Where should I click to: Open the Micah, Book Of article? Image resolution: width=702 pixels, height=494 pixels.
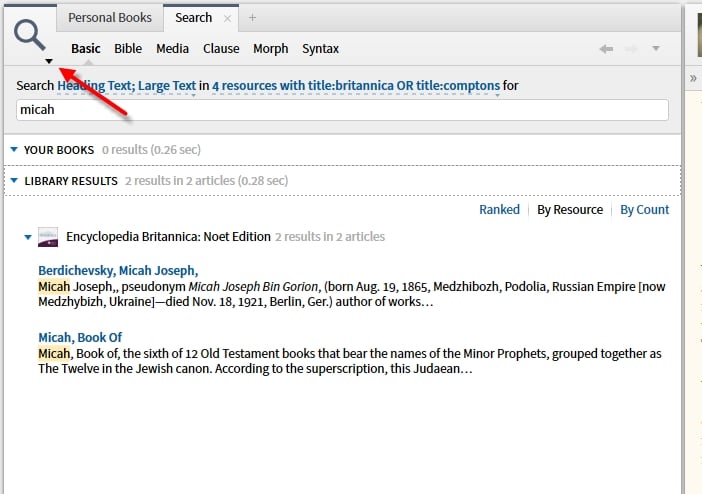coord(80,337)
